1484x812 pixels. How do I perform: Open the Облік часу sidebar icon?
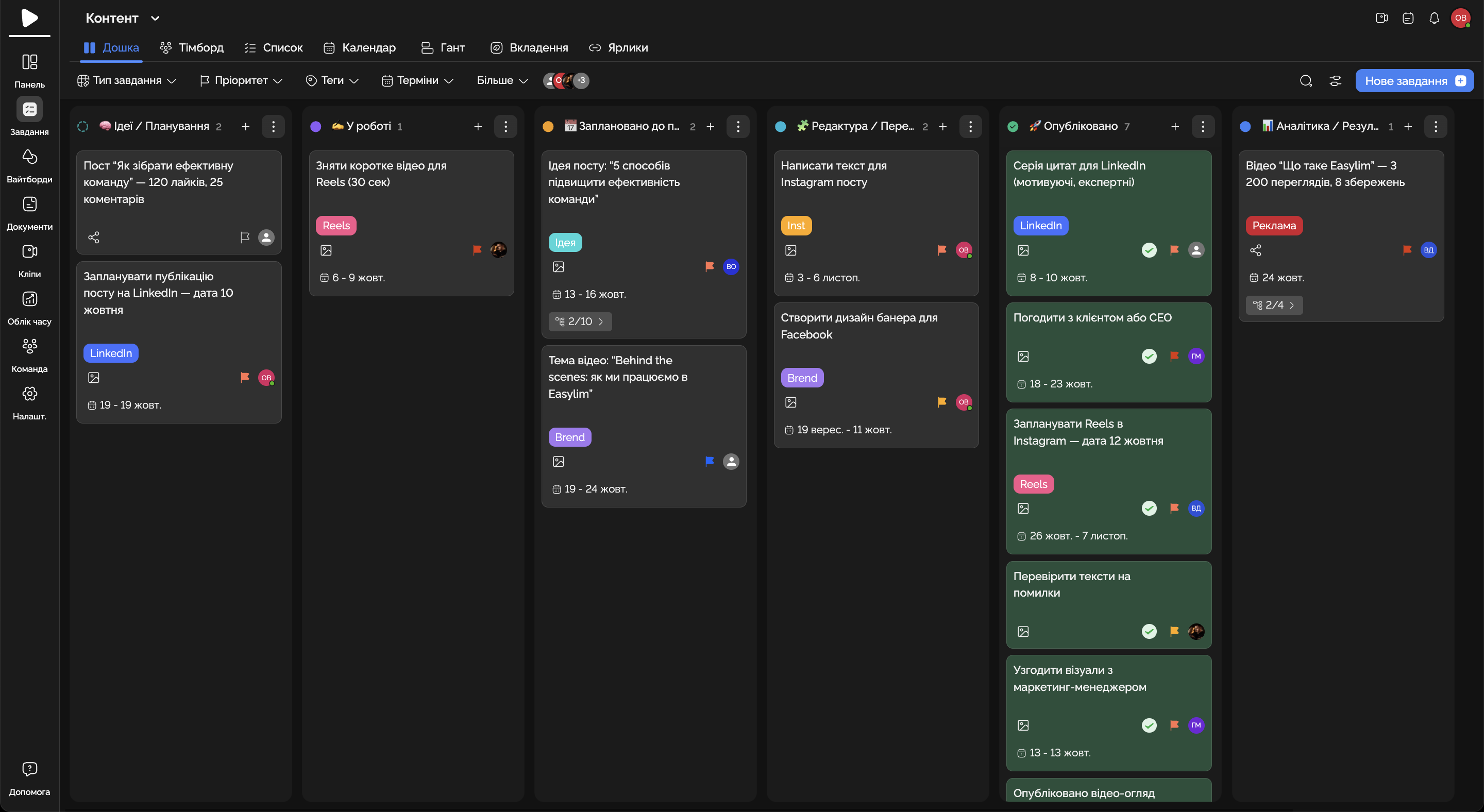[x=29, y=299]
